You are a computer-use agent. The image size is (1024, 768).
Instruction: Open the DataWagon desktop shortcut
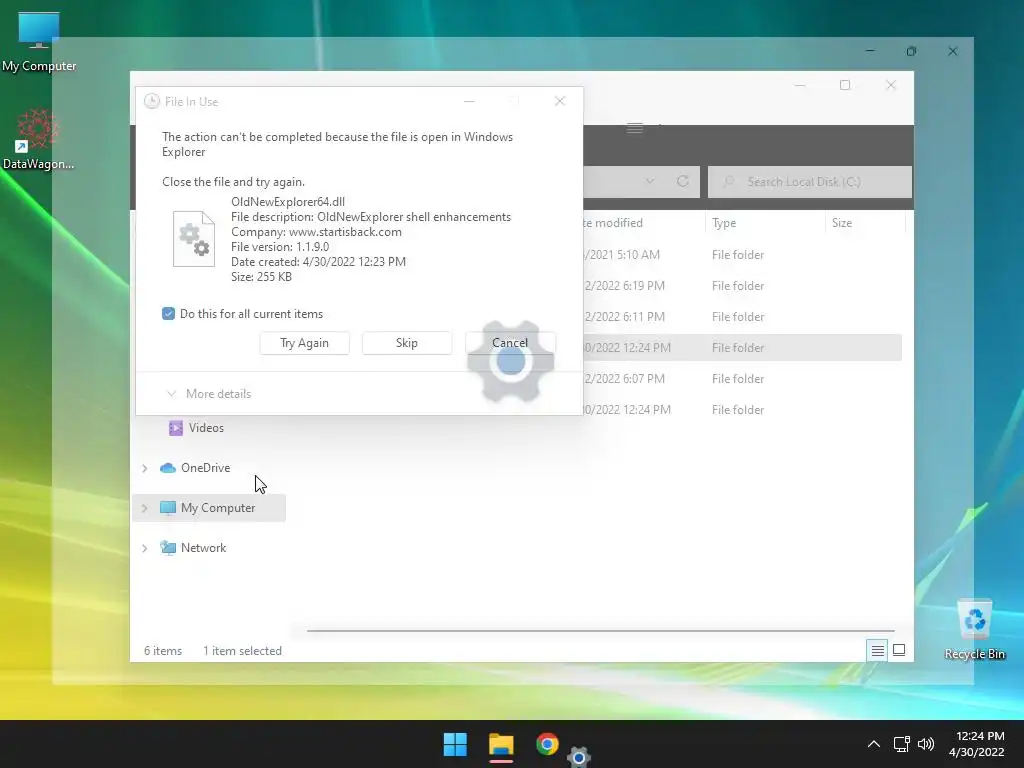coord(38,139)
